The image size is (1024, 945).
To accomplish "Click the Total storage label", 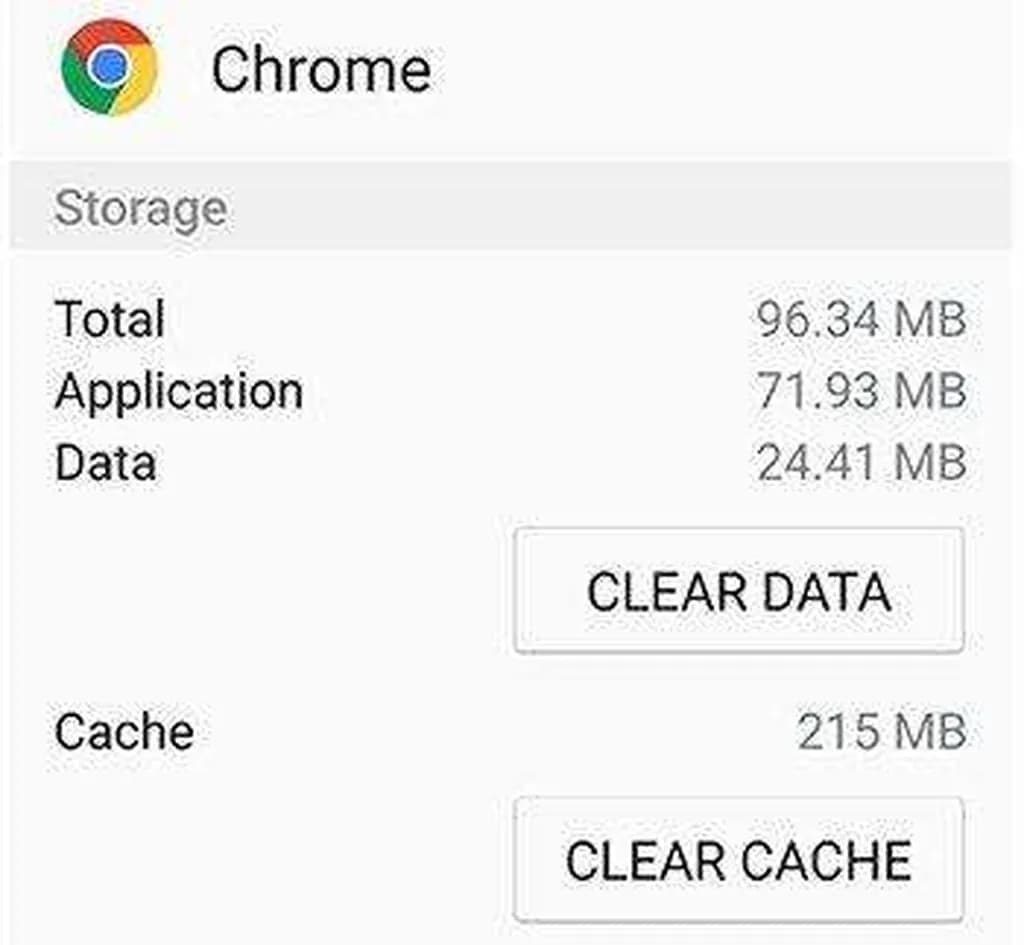I will 110,320.
